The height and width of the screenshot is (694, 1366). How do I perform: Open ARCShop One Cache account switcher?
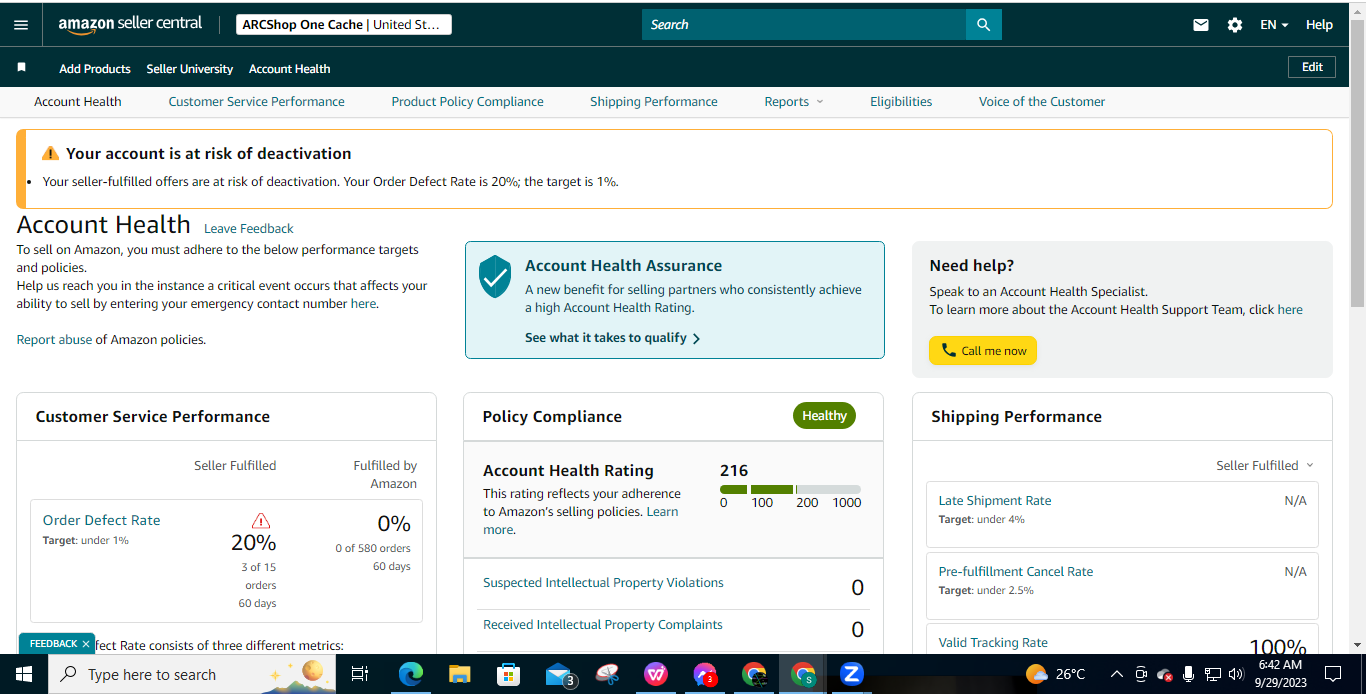coord(344,25)
